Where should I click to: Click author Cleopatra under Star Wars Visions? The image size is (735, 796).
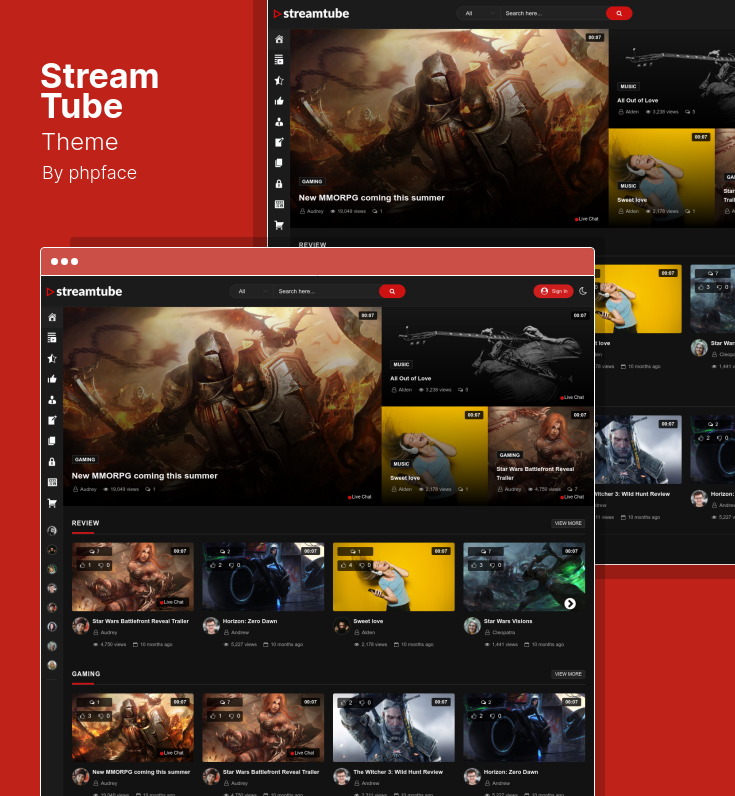503,633
